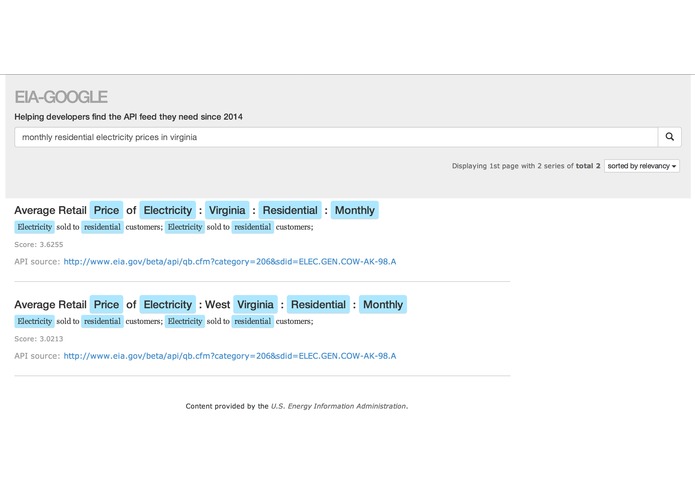Click 'Average Retail' in the first result title
The height and width of the screenshot is (494, 695).
click(50, 210)
